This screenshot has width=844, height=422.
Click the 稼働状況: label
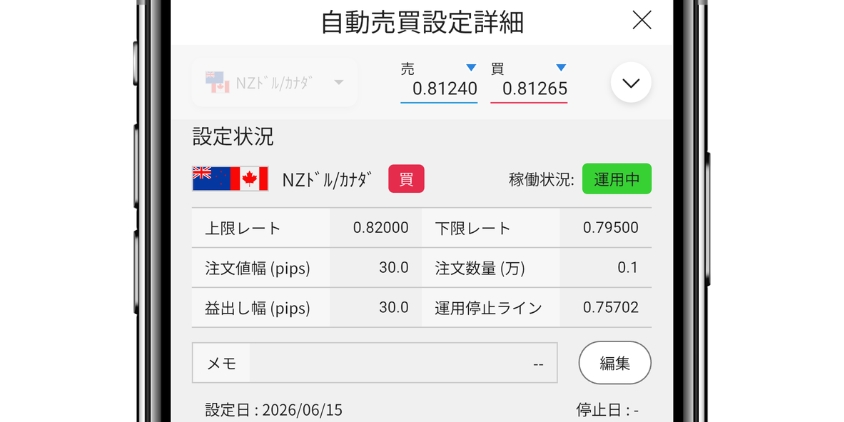[541, 179]
